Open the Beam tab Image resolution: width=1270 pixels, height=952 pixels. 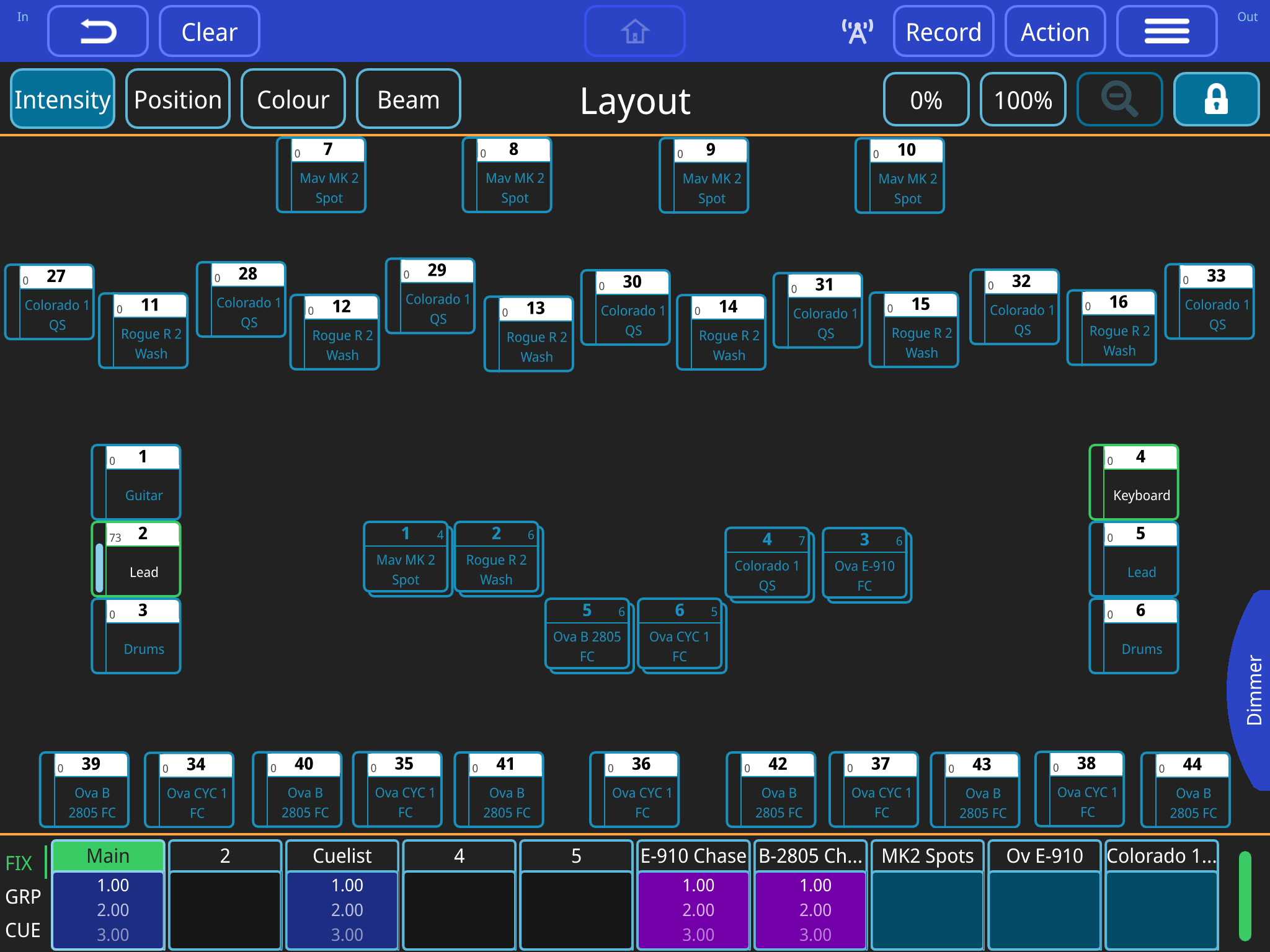[407, 99]
